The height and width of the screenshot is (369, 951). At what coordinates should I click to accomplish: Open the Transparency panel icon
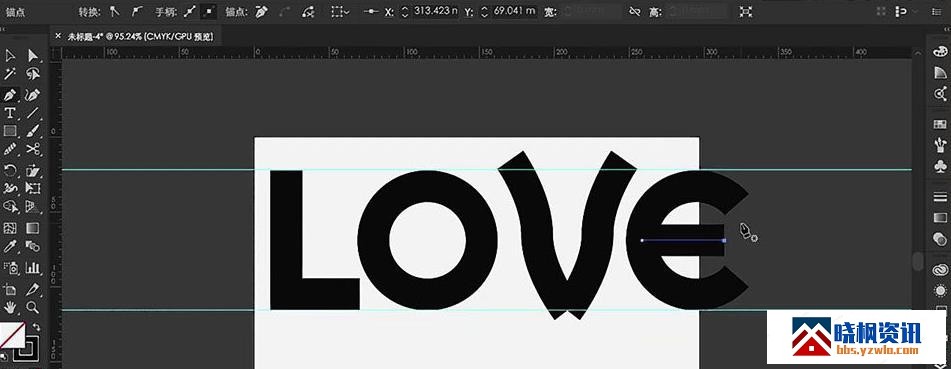(x=941, y=238)
